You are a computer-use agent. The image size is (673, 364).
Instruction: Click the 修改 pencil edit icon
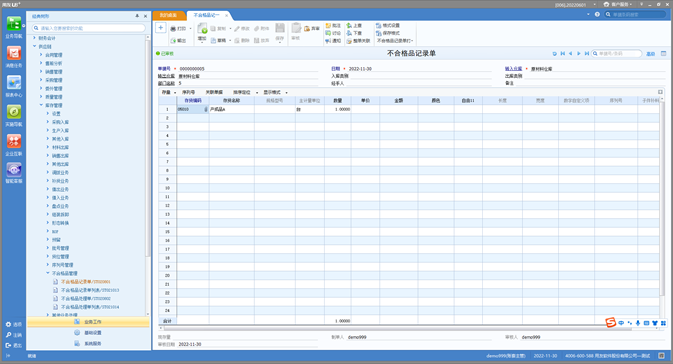click(236, 29)
